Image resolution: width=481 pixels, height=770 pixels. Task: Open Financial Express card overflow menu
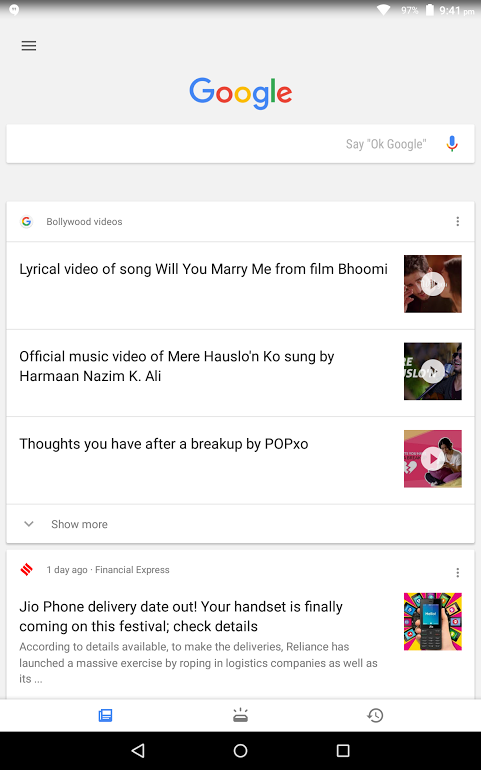pyautogui.click(x=457, y=573)
